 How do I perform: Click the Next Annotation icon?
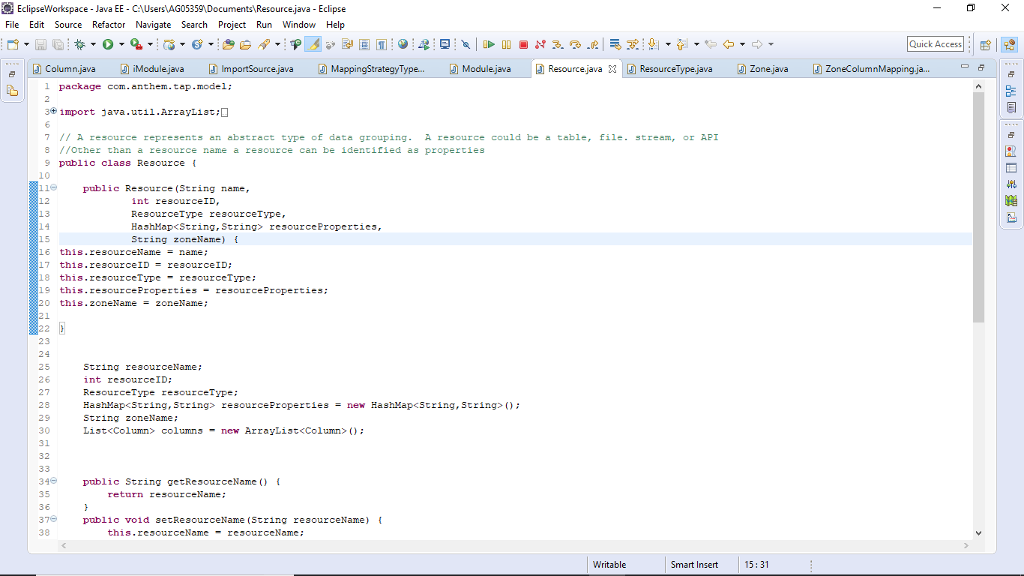652,44
